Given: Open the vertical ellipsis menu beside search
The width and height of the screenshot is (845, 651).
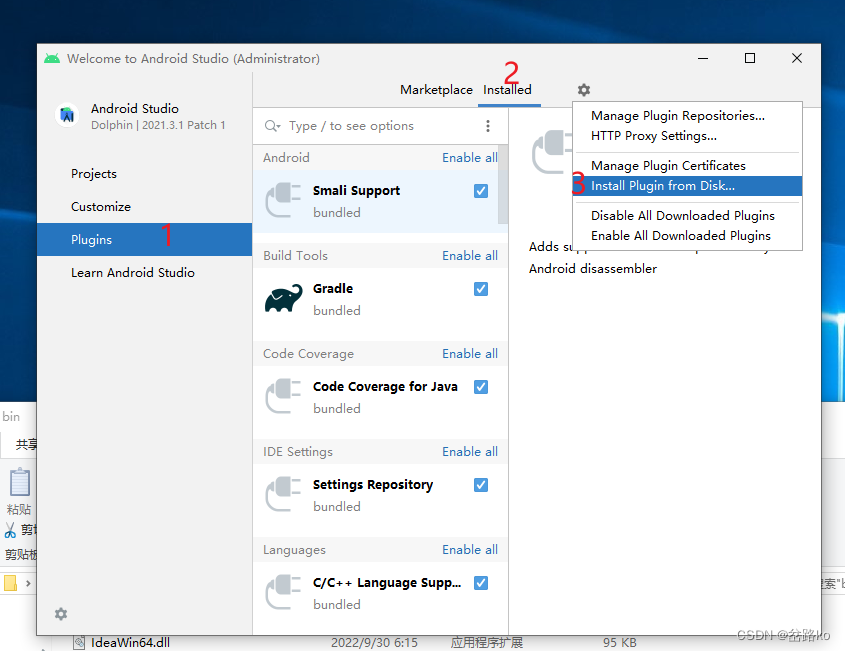Looking at the screenshot, I should click(488, 125).
